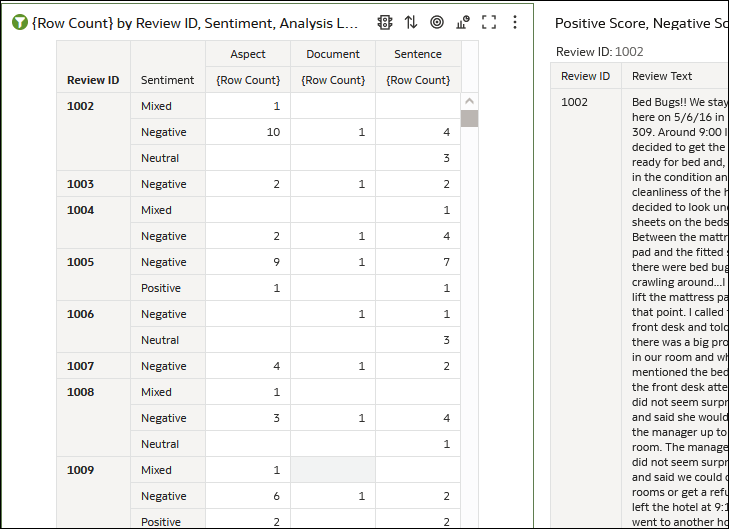This screenshot has height=529, width=729.
Task: Open the visualization properties icon in the toolbar
Action: (385, 22)
